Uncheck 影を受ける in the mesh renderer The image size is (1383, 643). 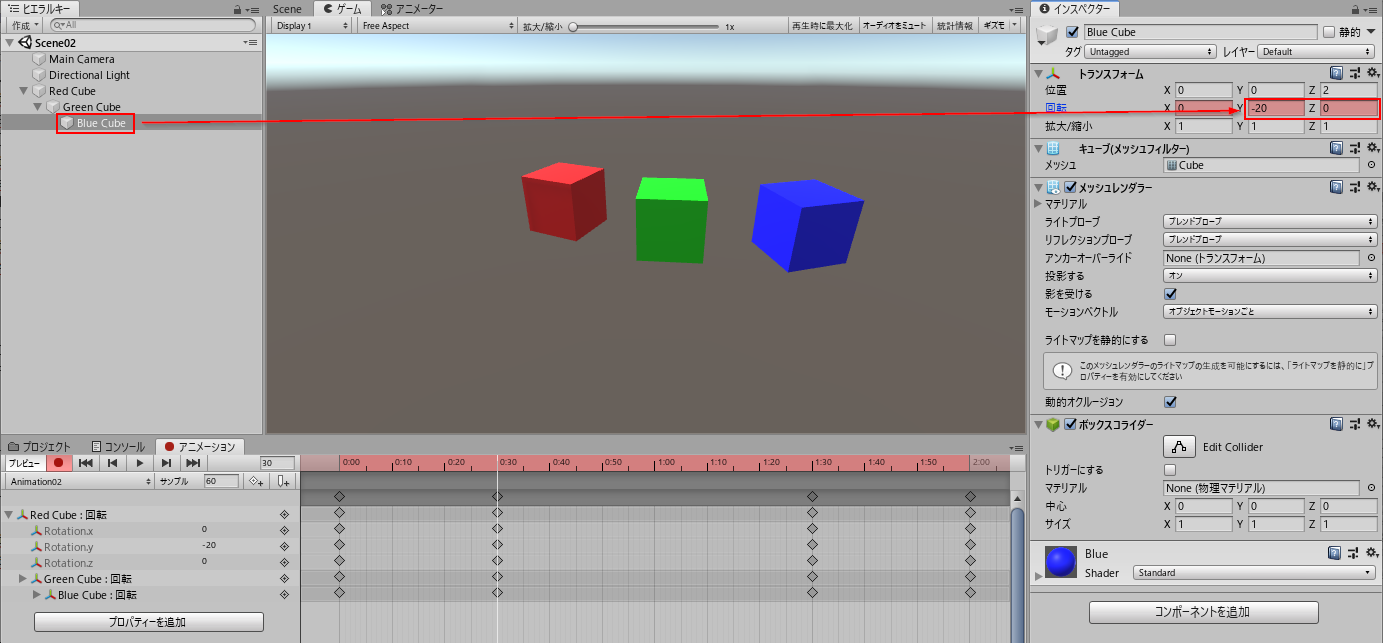[x=1170, y=294]
